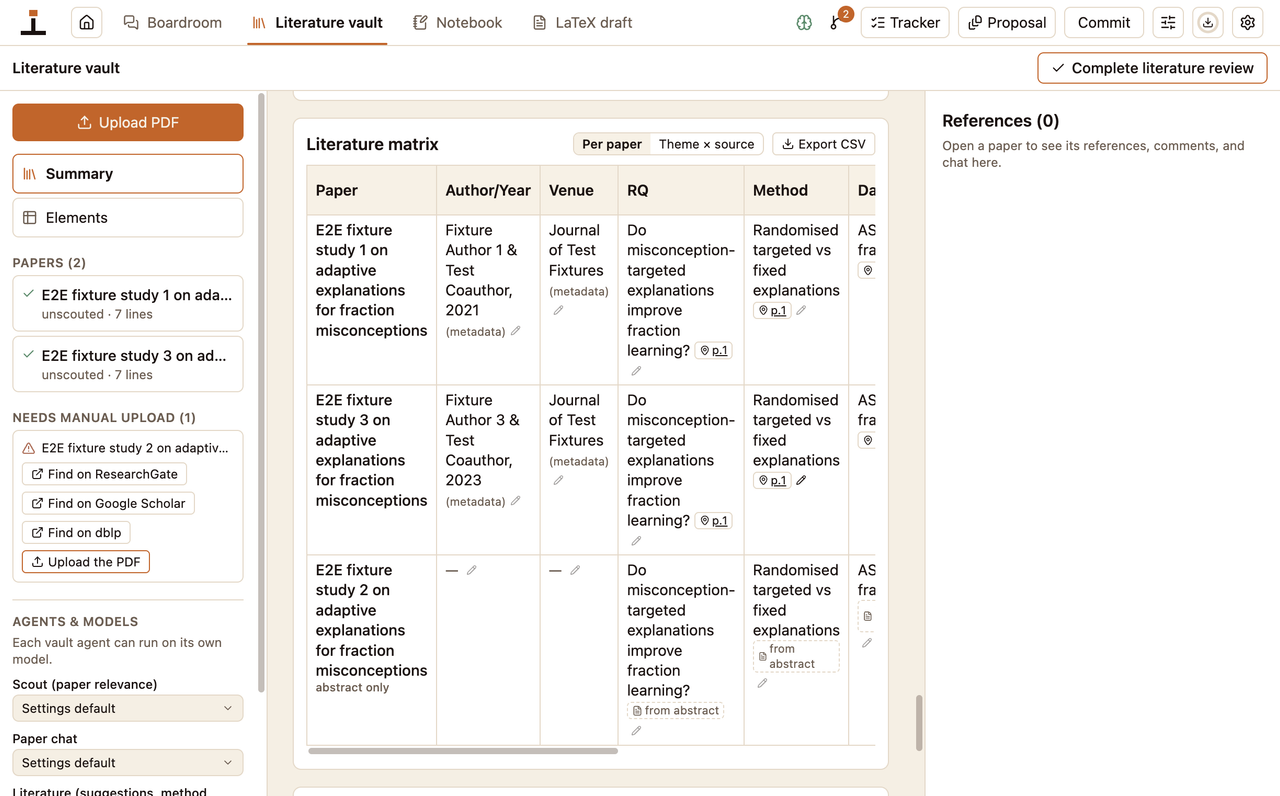Edit Venue pencil in study 3 row
1280x796 pixels.
pos(558,480)
